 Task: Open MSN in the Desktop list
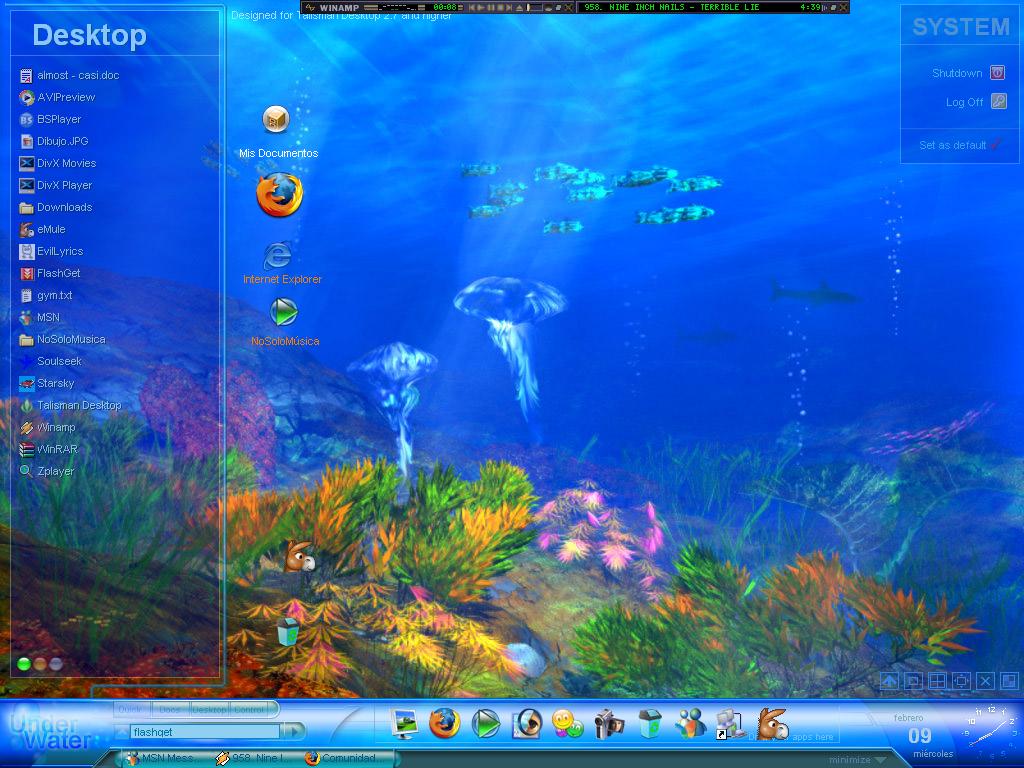coord(39,317)
